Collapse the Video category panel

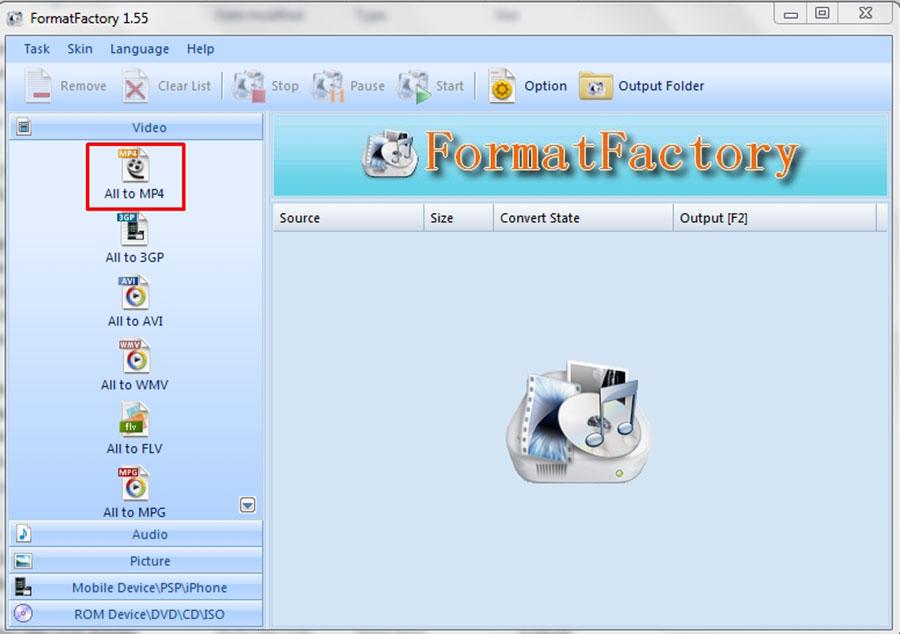coord(136,127)
